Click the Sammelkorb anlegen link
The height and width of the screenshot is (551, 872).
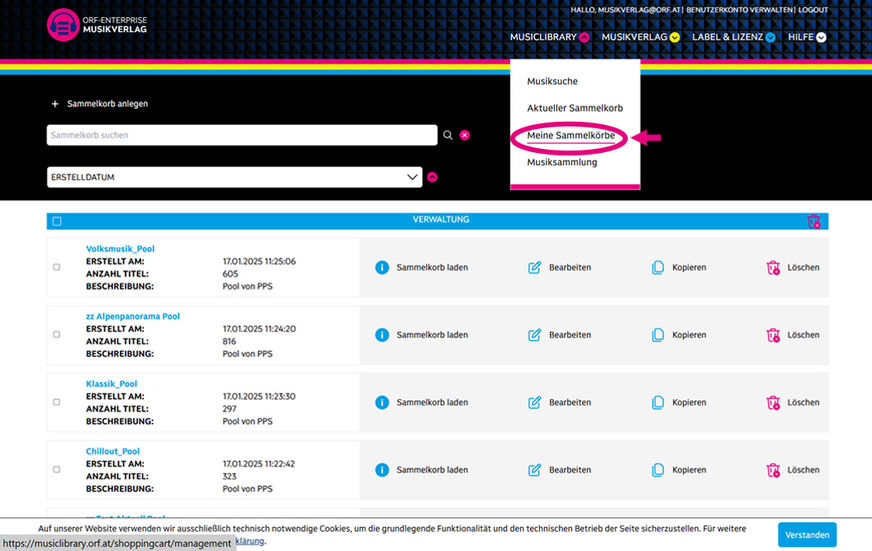click(100, 104)
